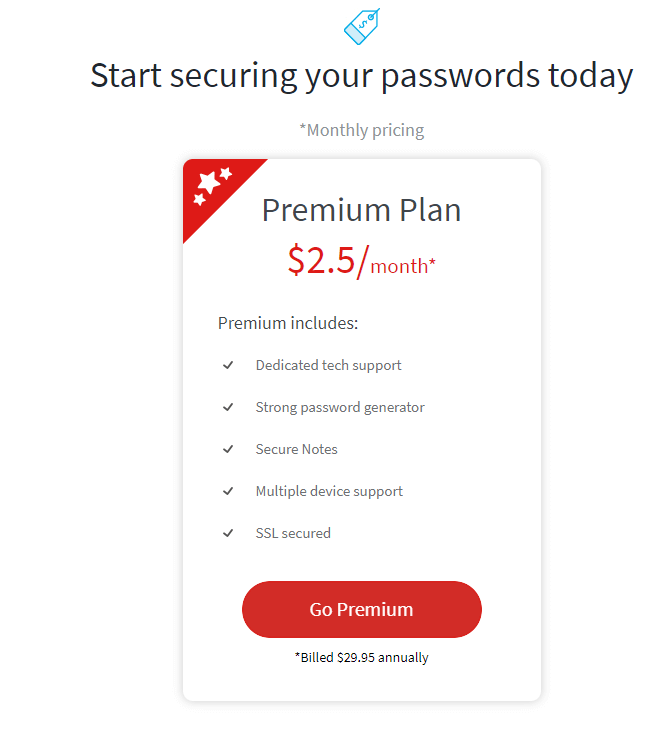Click the blue price tag icon
This screenshot has height=747, width=665.
click(x=362, y=26)
